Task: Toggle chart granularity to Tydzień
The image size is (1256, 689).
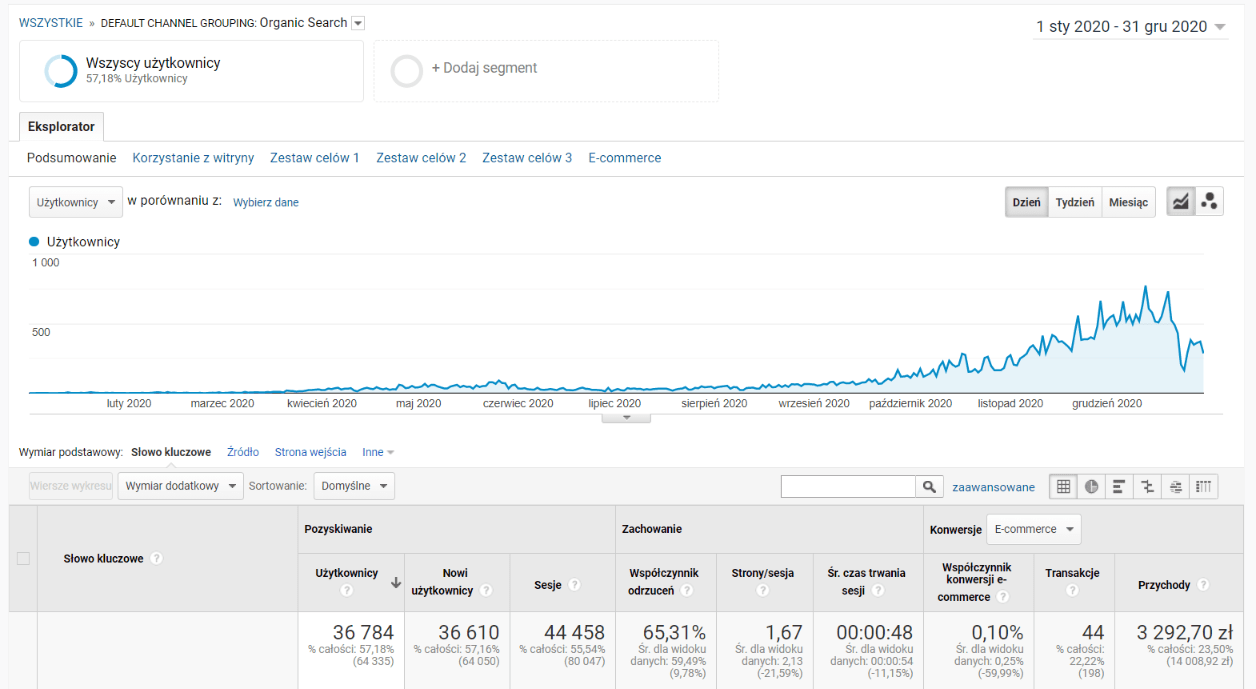Action: 1075,201
